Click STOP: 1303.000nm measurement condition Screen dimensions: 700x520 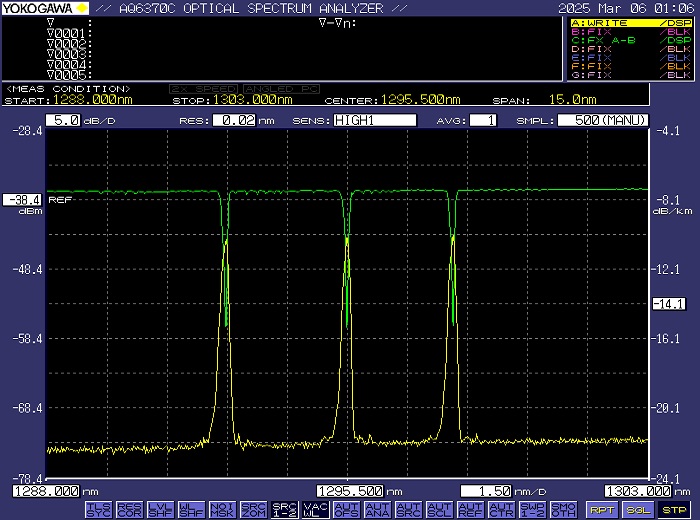click(x=233, y=100)
